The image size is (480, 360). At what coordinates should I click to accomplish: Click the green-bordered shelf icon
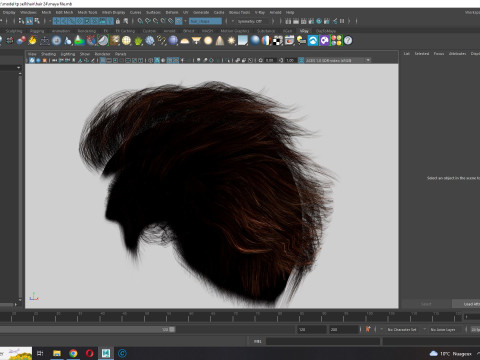tap(103, 41)
